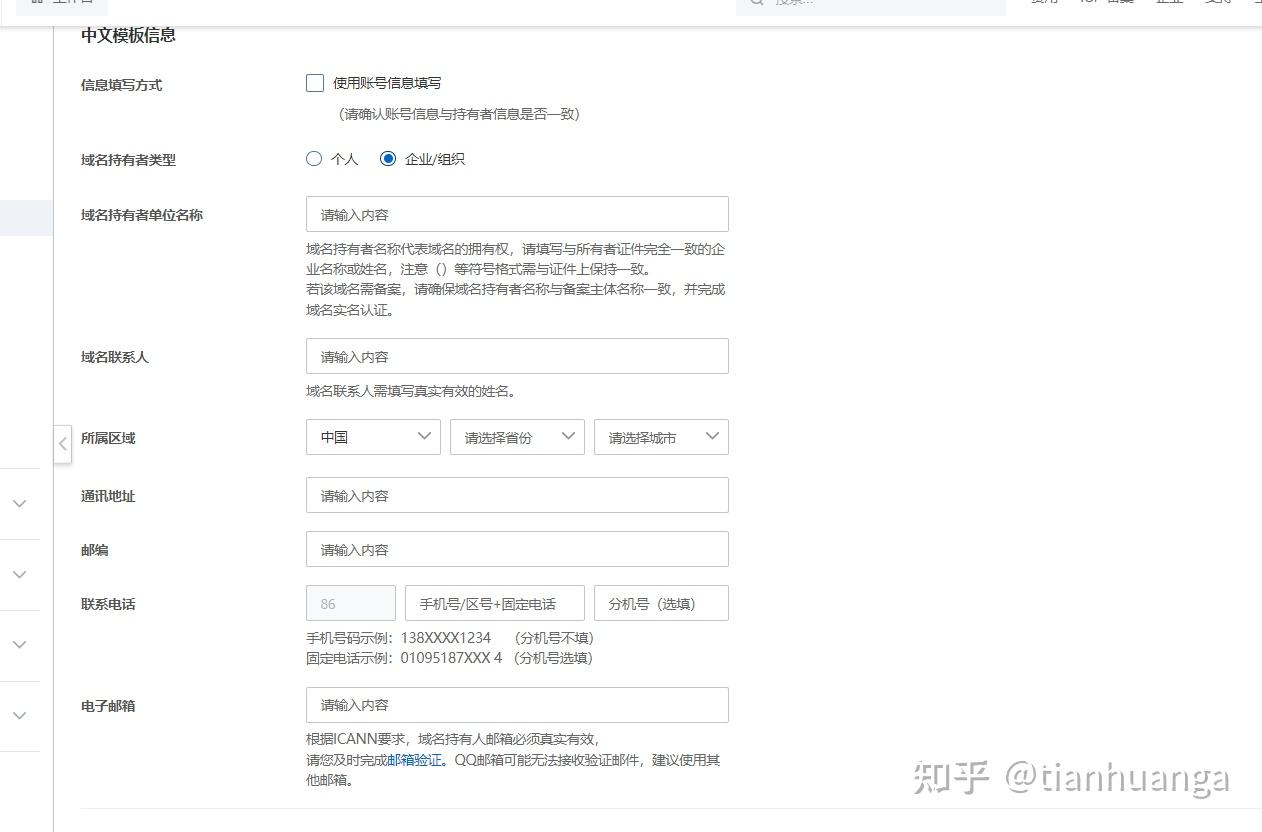Select the 邮编 postal code field
Viewport: 1262px width, 832px height.
(x=517, y=549)
